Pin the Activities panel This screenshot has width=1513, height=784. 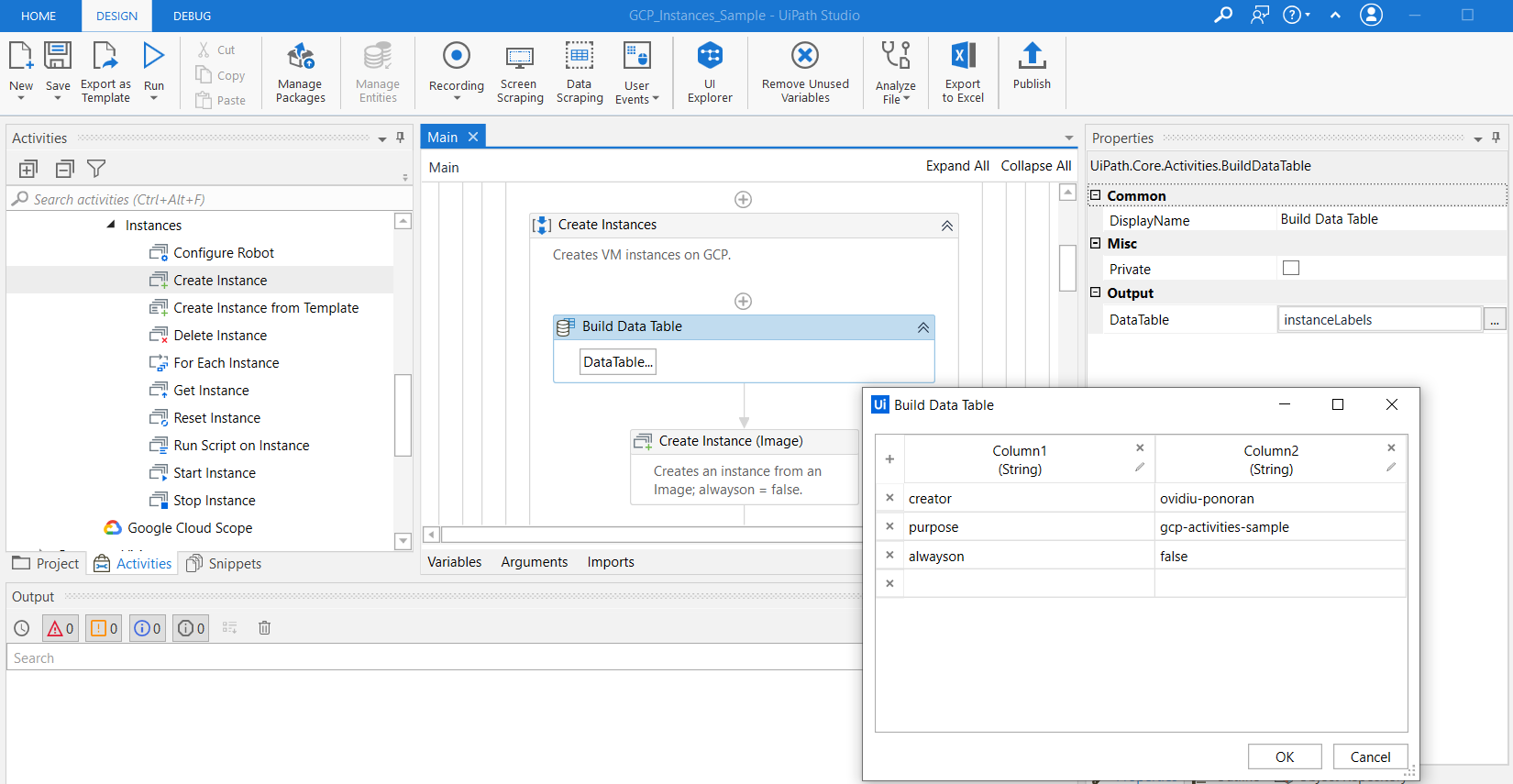tap(400, 138)
